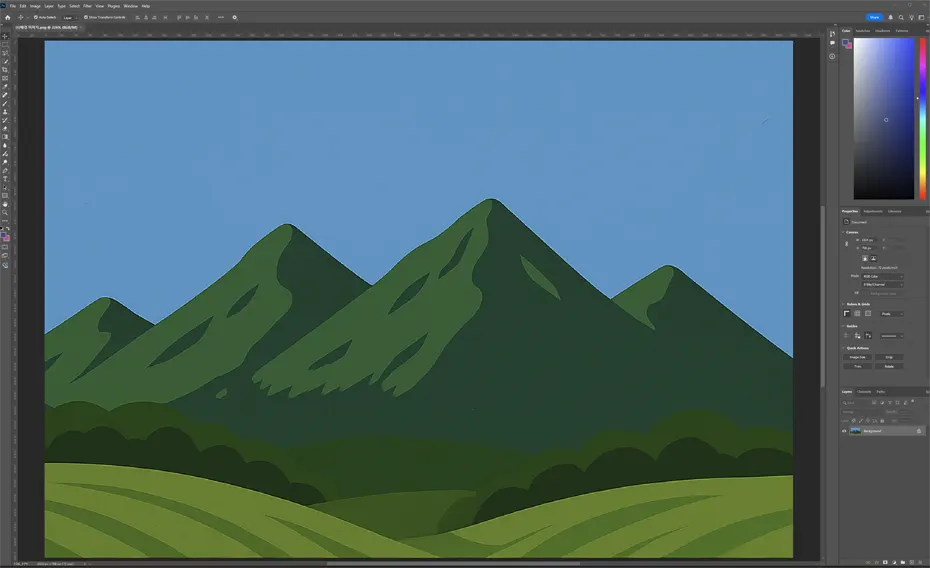Screen dimensions: 930x568
Task: Select the Clone Stamp tool
Action: coord(5,111)
